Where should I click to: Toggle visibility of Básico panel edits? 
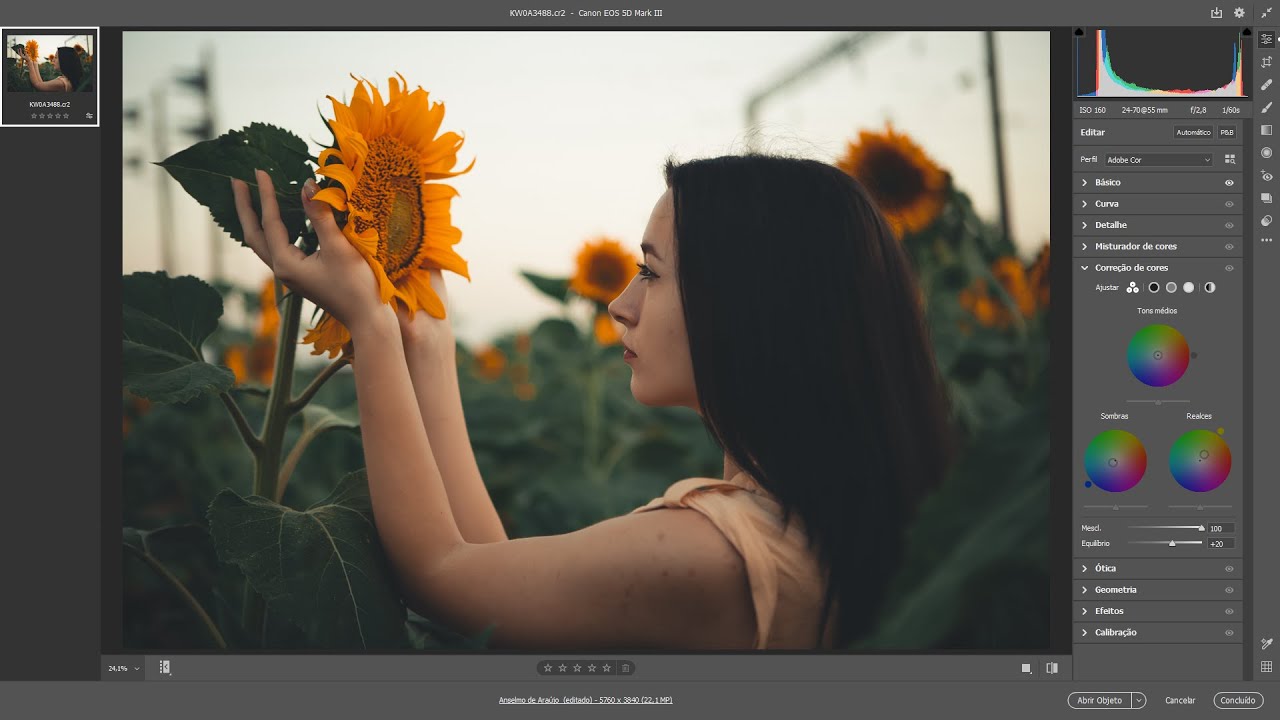point(1229,183)
